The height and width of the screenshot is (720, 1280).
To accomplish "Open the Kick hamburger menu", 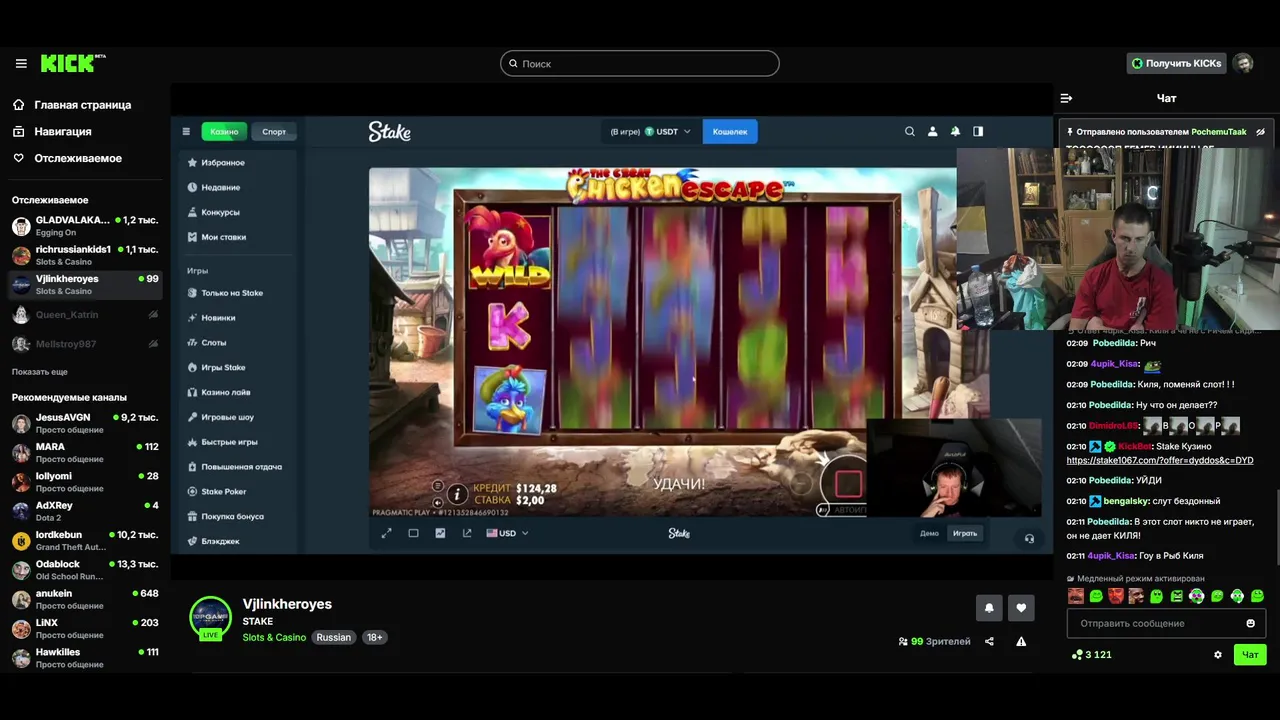I will point(21,64).
